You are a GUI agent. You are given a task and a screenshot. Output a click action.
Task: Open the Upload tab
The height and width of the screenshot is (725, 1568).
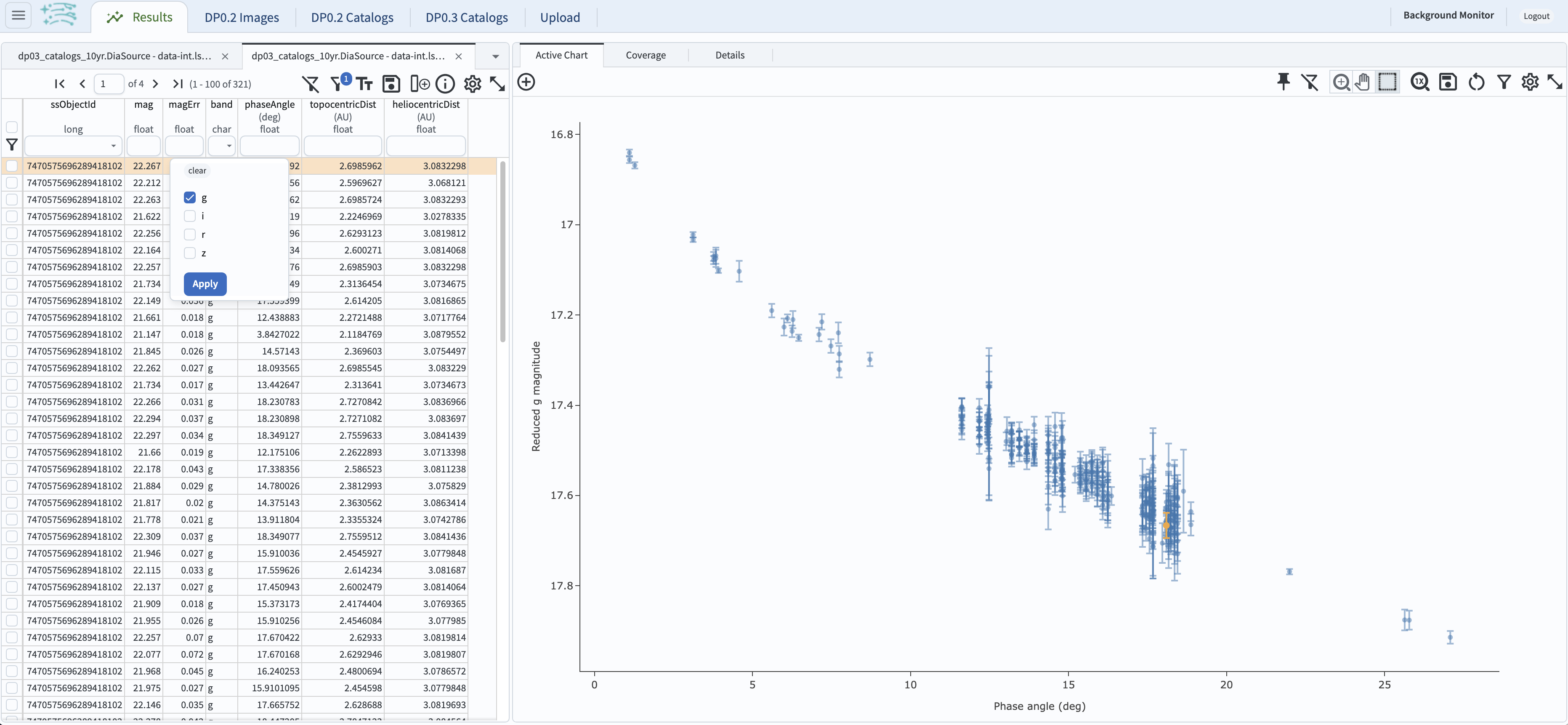point(560,17)
